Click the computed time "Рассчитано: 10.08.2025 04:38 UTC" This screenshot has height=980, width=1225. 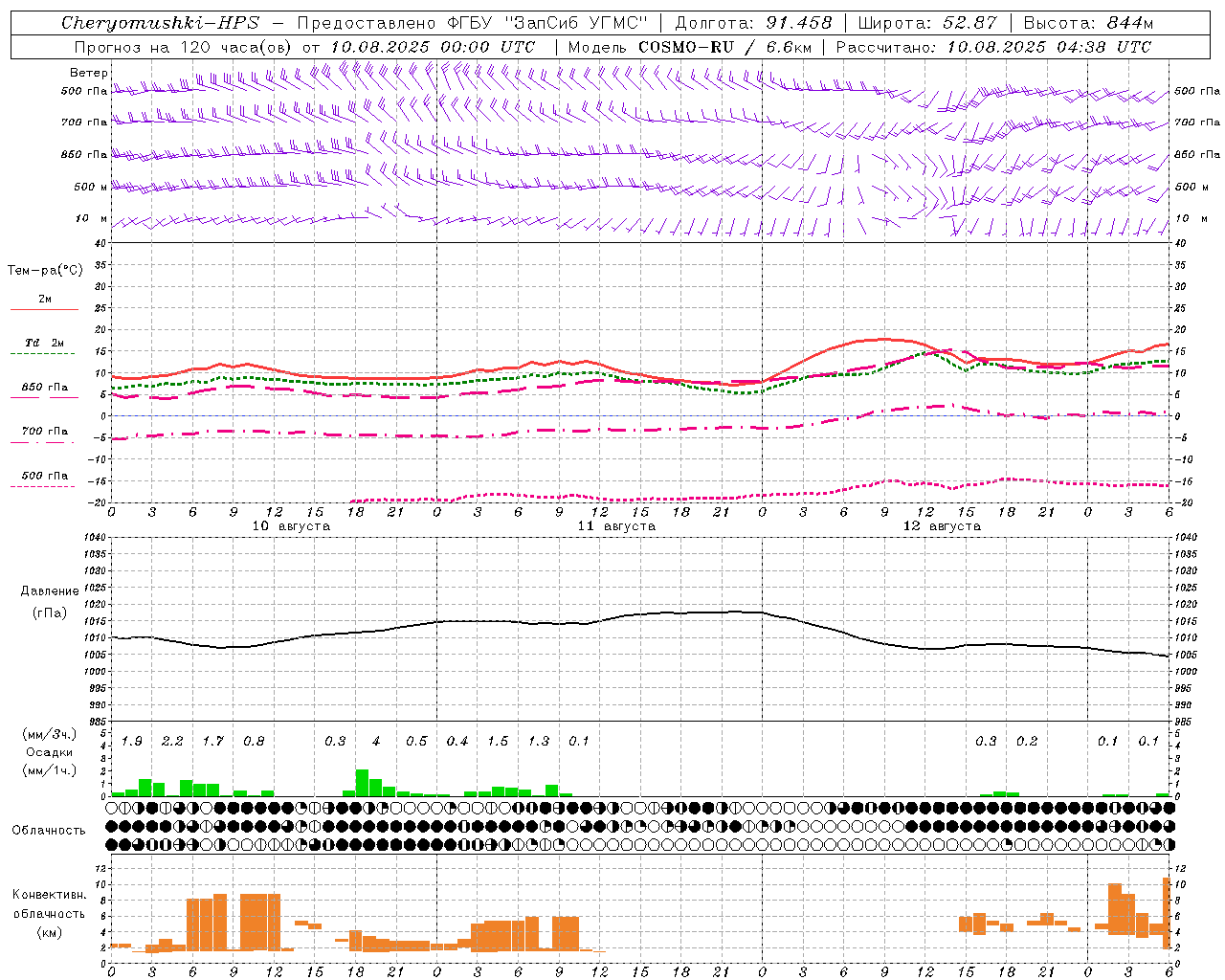tap(993, 47)
